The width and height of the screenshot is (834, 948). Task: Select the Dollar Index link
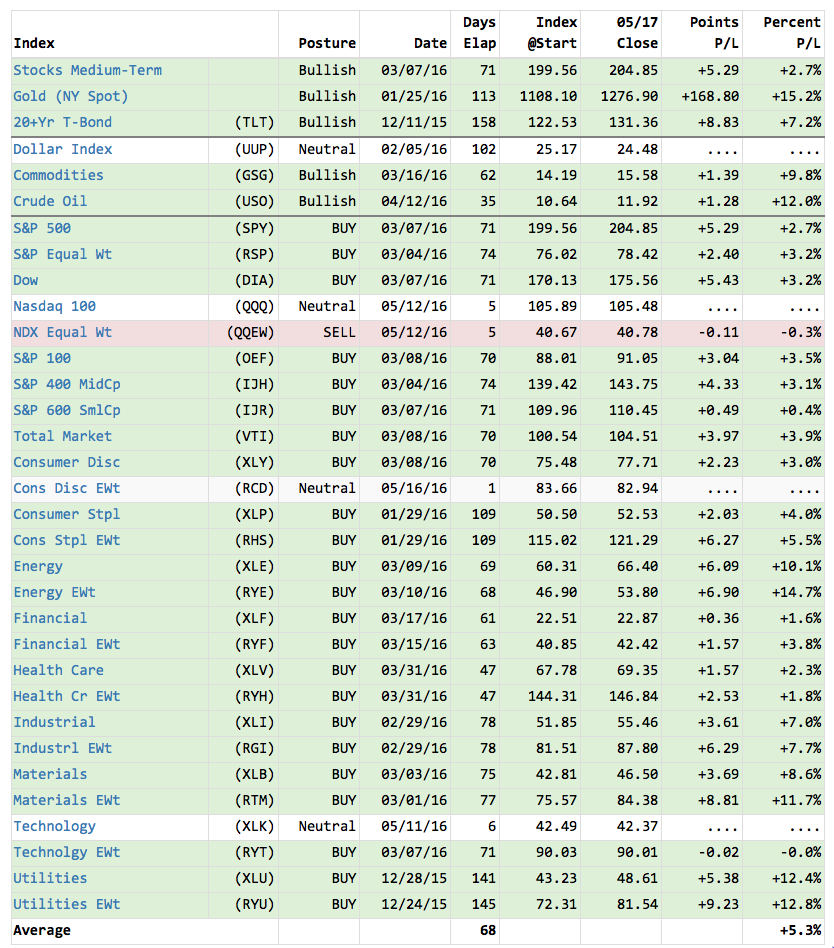pos(62,149)
